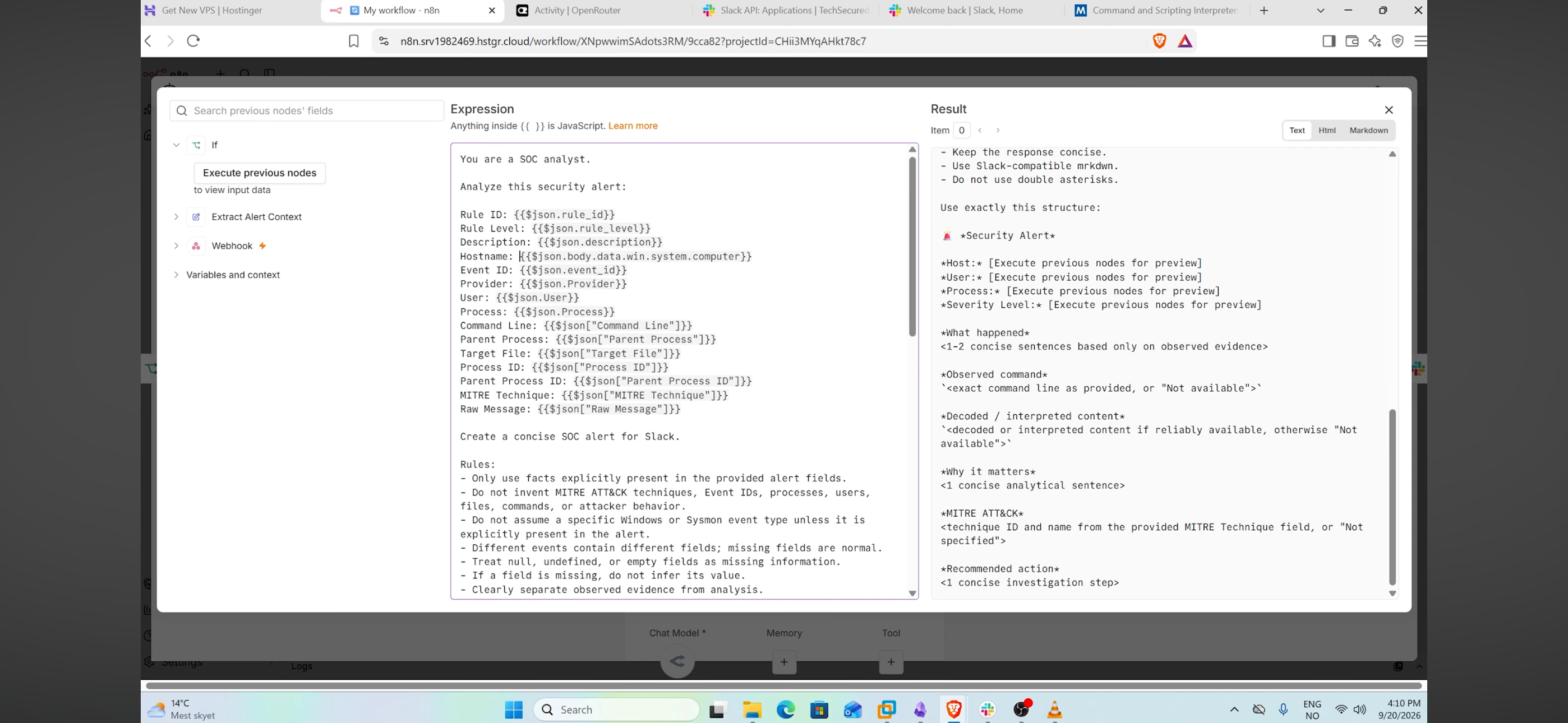Switch result view to Text

click(1297, 130)
